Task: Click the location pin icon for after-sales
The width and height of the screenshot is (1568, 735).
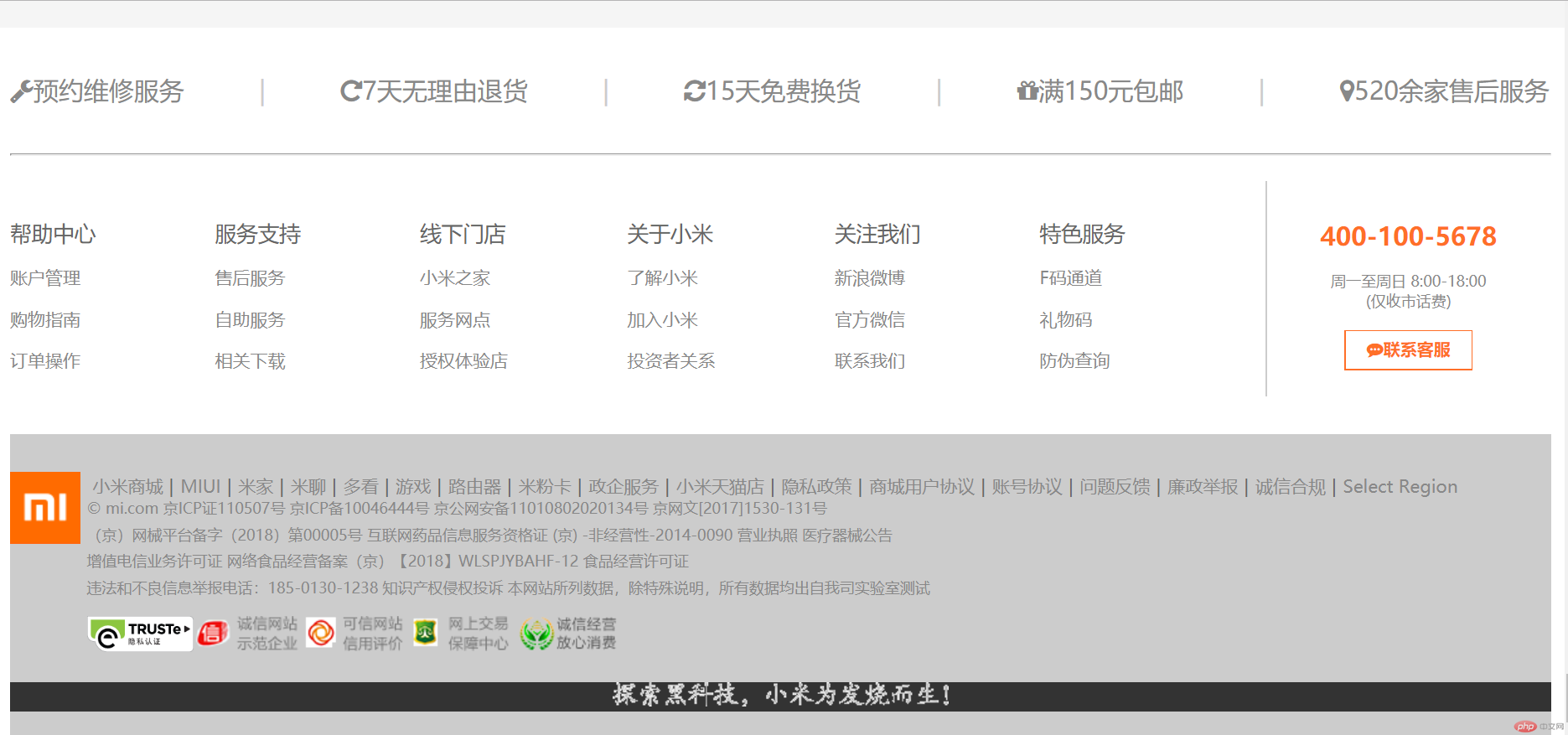Action: [1347, 91]
